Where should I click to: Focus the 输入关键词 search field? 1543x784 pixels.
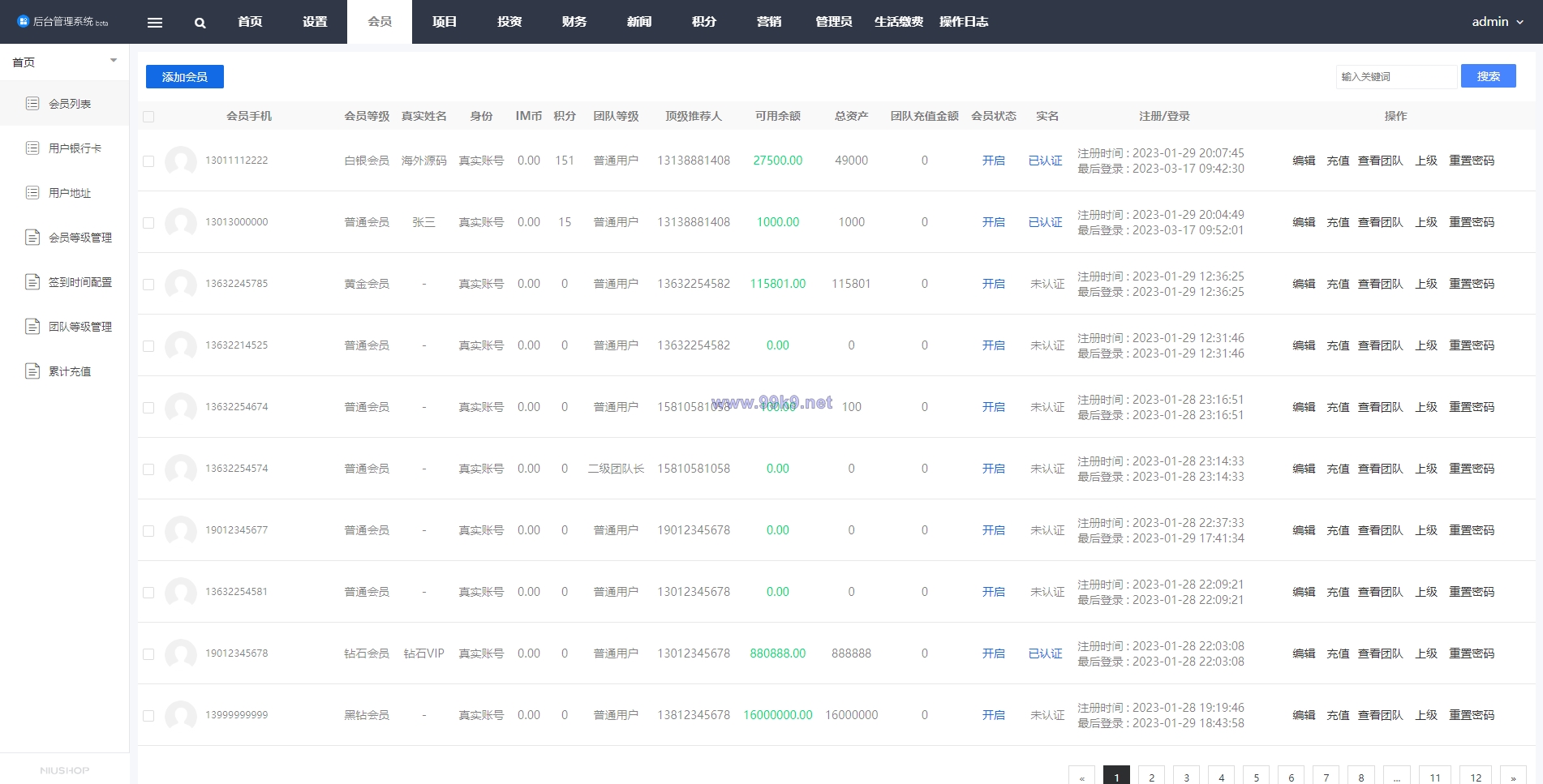[1396, 76]
